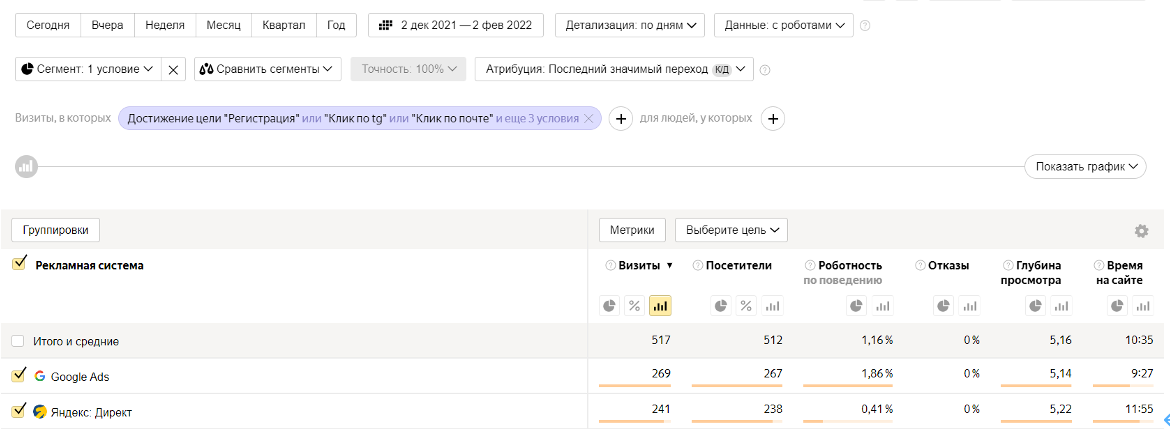
Task: Select the Сегодня period tab
Action: [48, 25]
